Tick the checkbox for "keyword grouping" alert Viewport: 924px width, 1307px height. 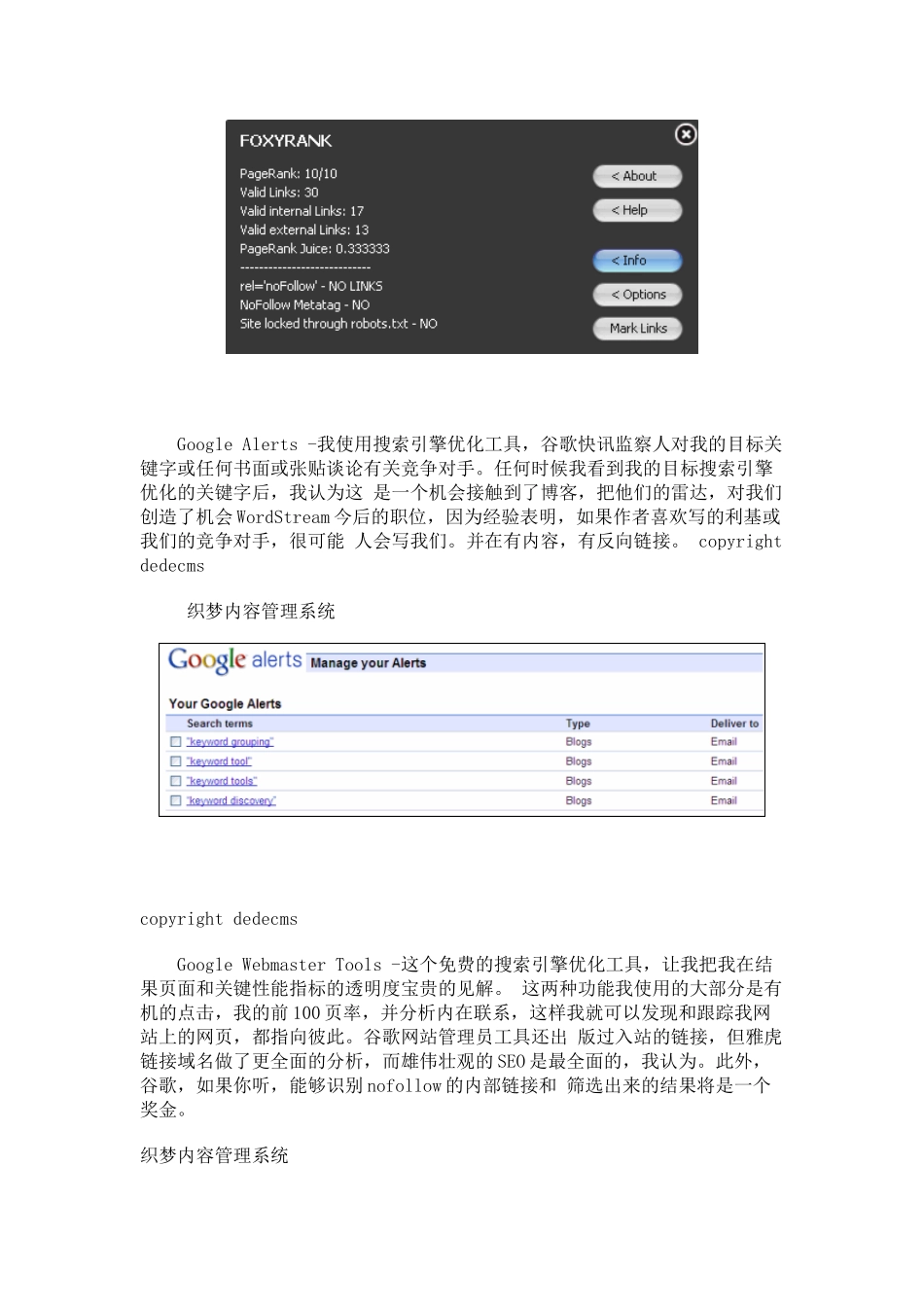[x=176, y=742]
